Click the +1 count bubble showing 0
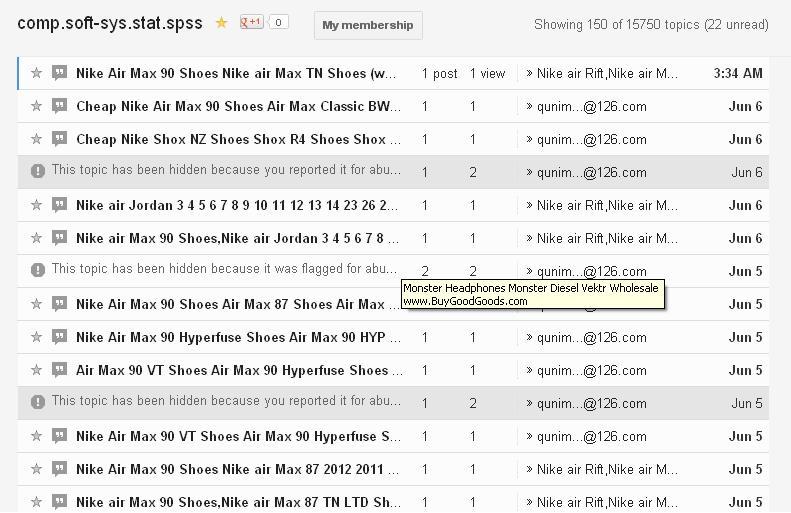 (x=278, y=22)
